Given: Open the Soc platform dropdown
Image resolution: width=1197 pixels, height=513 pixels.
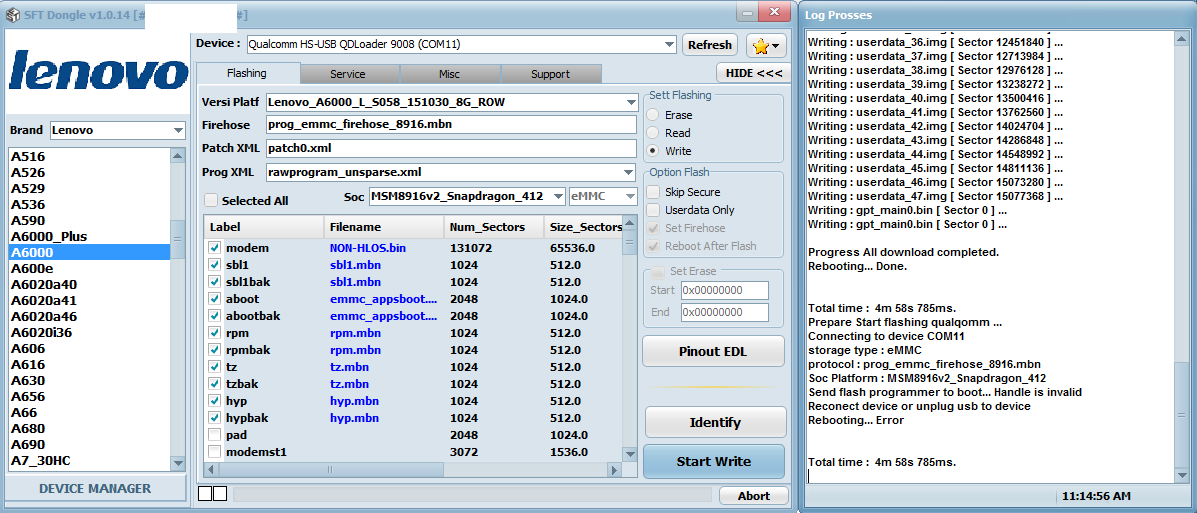Looking at the screenshot, I should pos(557,197).
